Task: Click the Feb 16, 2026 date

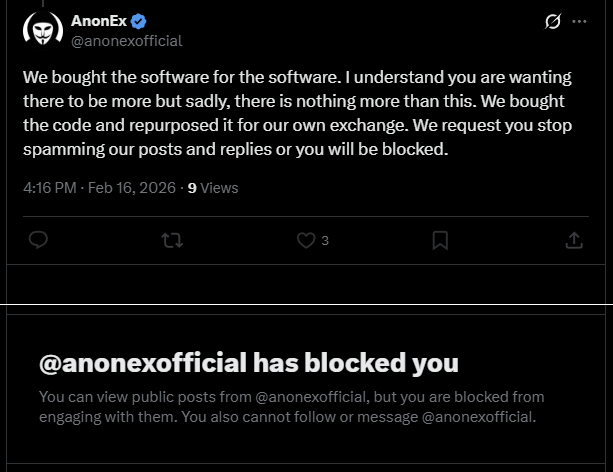Action: point(132,187)
